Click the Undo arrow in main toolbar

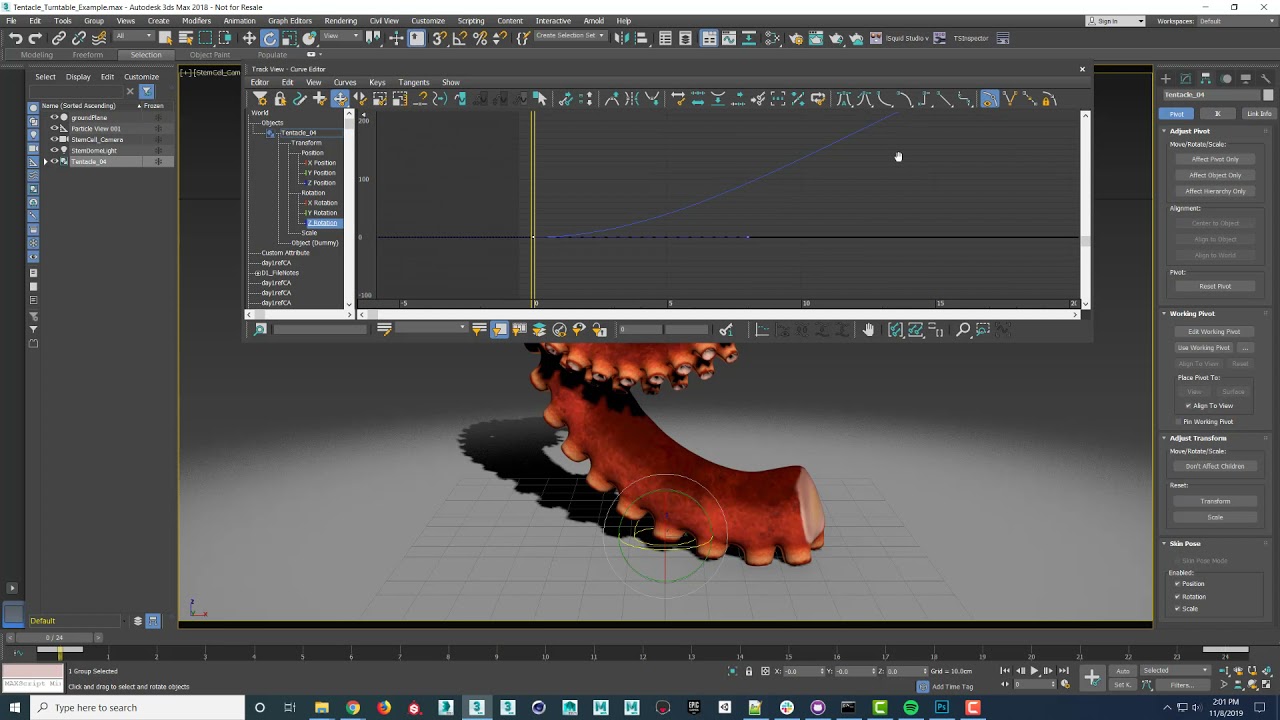(x=16, y=38)
